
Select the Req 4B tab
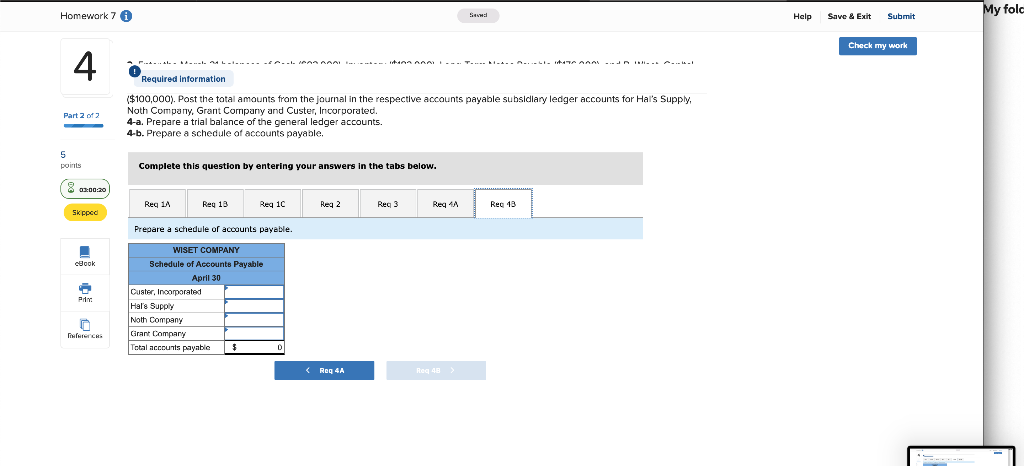pos(503,204)
